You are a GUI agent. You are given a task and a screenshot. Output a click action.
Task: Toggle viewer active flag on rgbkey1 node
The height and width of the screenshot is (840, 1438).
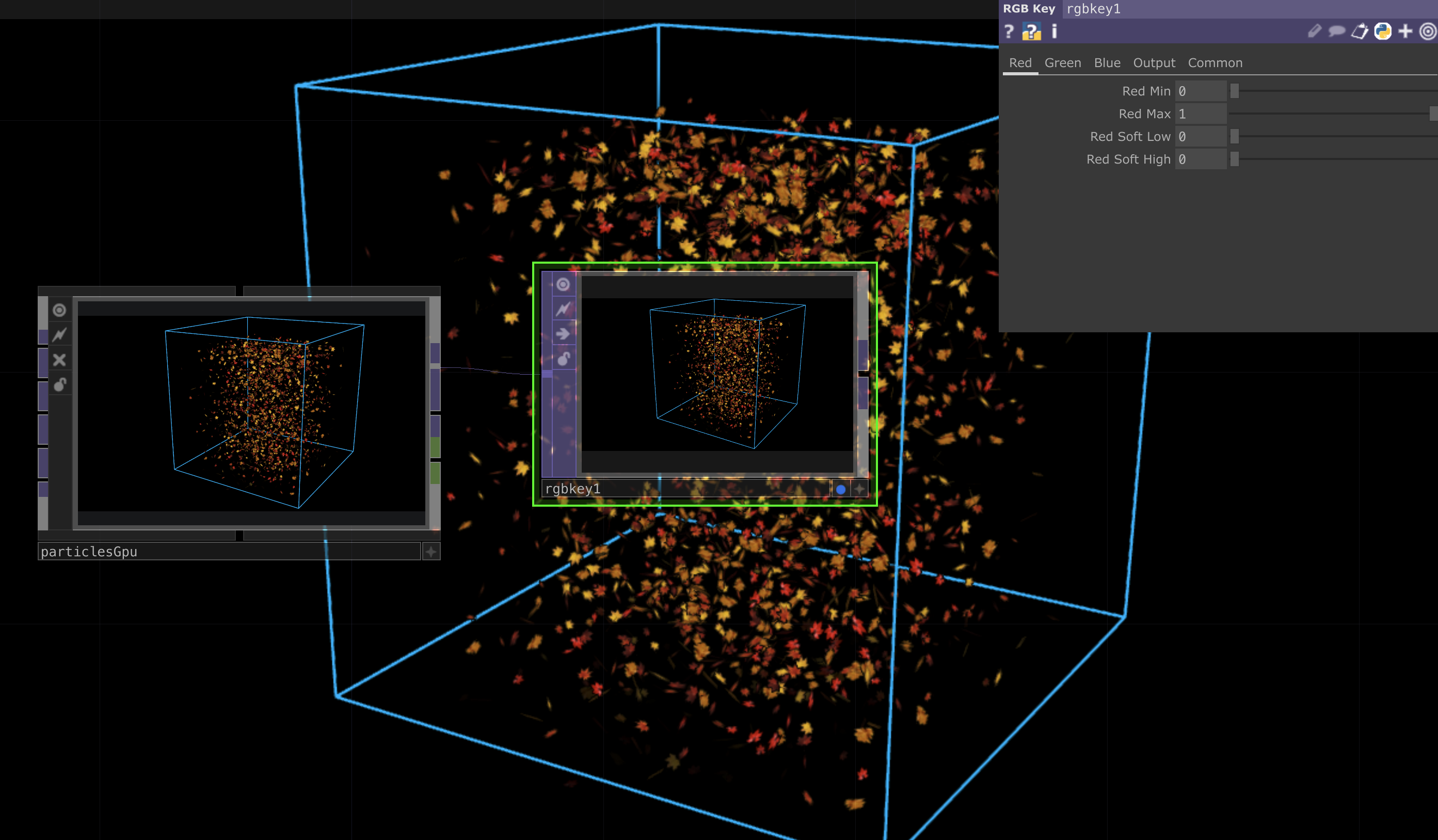[563, 285]
